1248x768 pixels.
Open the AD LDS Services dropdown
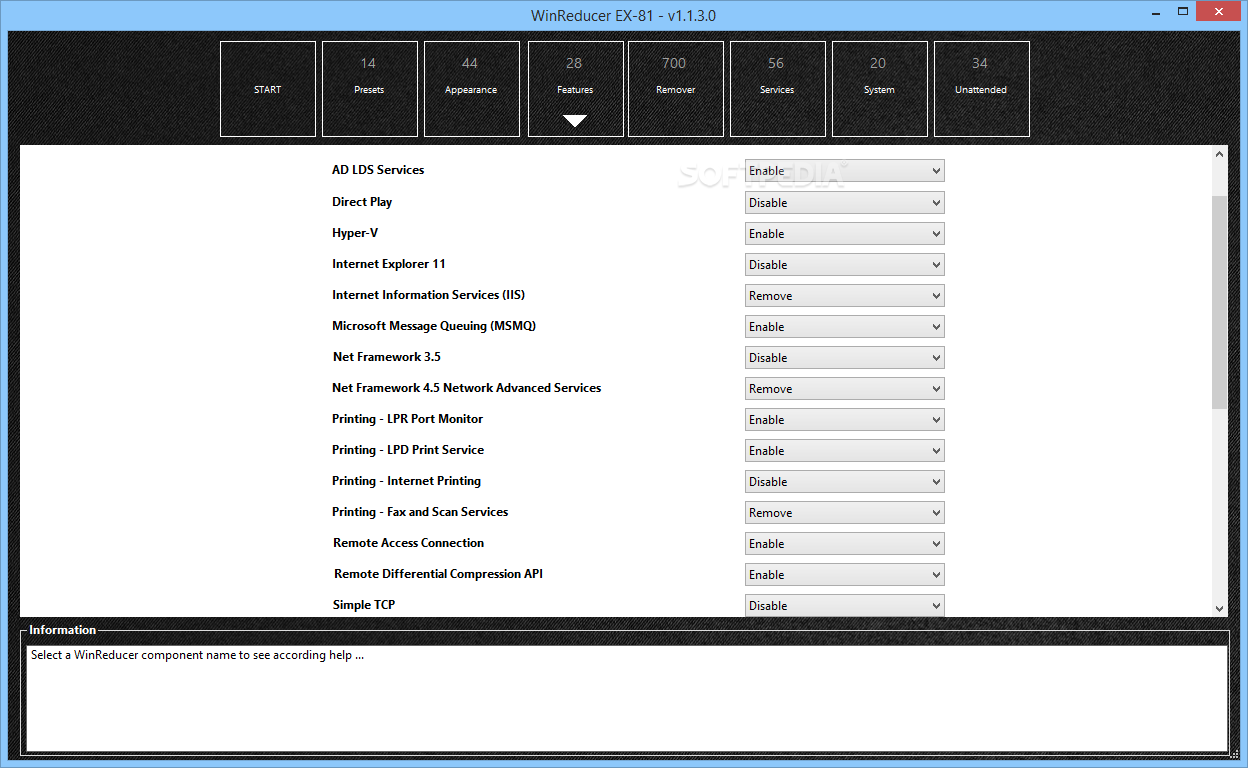845,171
